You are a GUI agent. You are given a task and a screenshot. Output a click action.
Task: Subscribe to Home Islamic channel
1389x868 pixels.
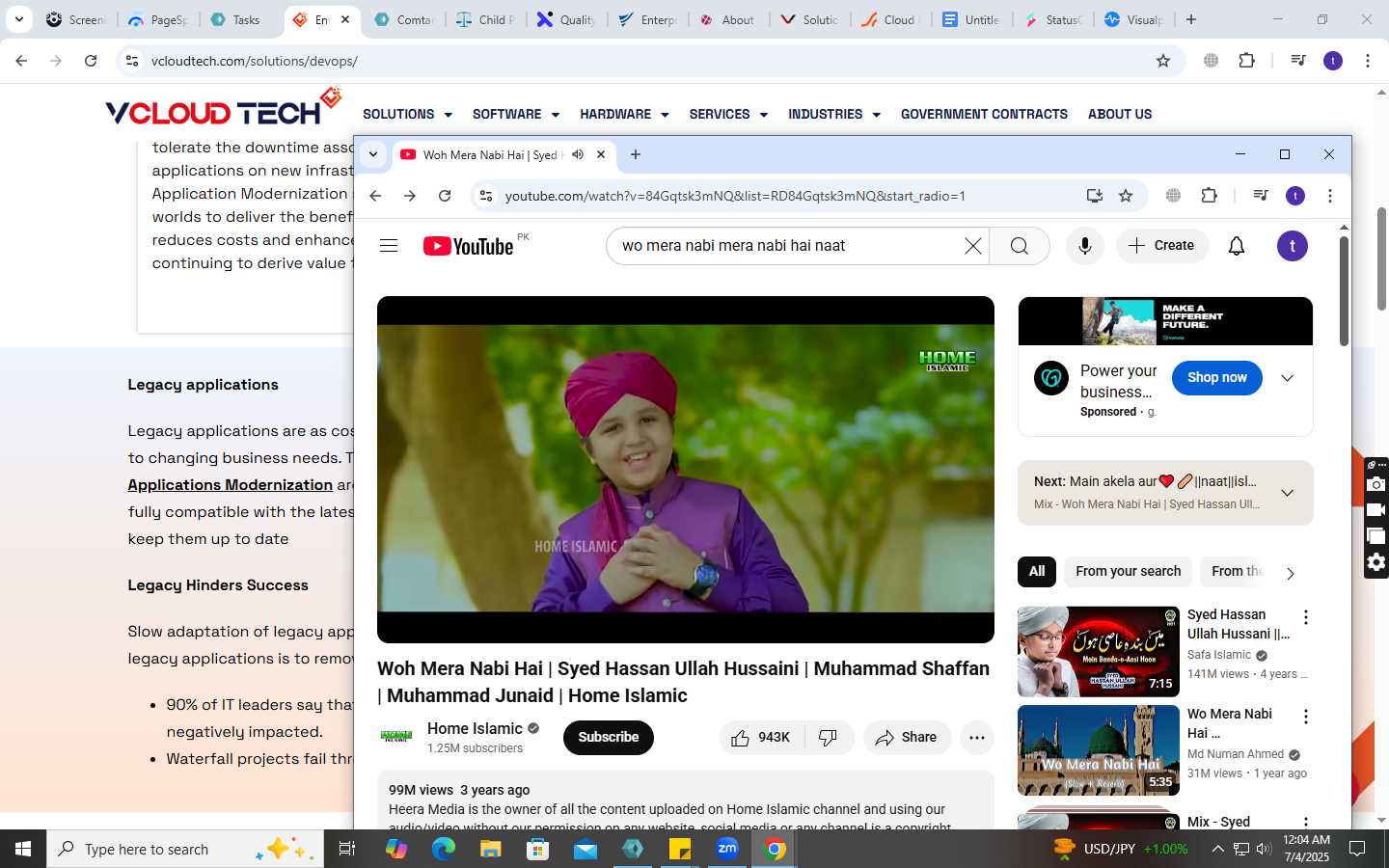pyautogui.click(x=609, y=738)
